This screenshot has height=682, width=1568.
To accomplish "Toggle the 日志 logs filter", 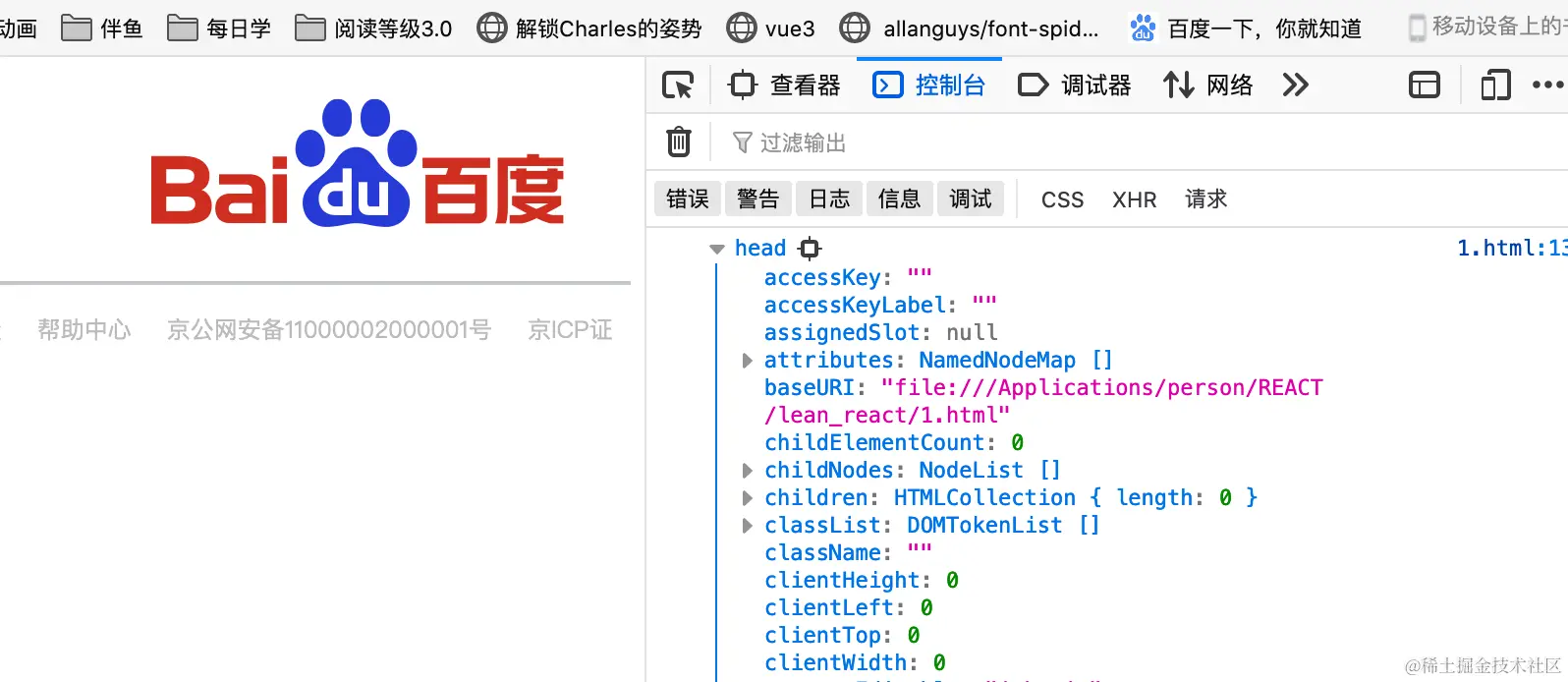I will click(x=829, y=199).
